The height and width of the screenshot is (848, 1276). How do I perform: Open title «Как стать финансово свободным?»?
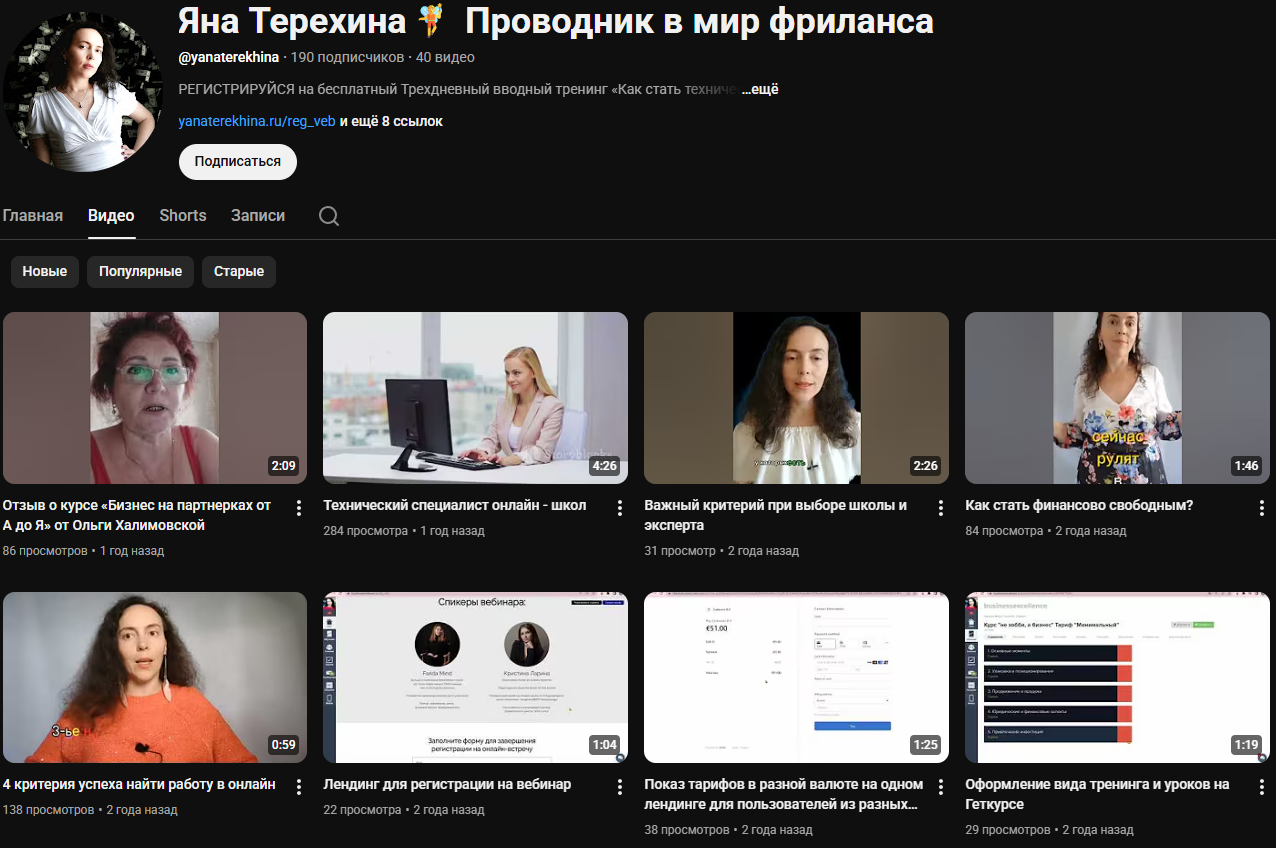tap(1080, 505)
